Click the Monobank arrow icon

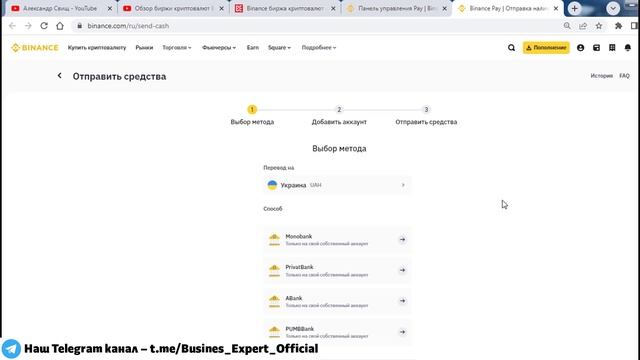[x=402, y=240]
